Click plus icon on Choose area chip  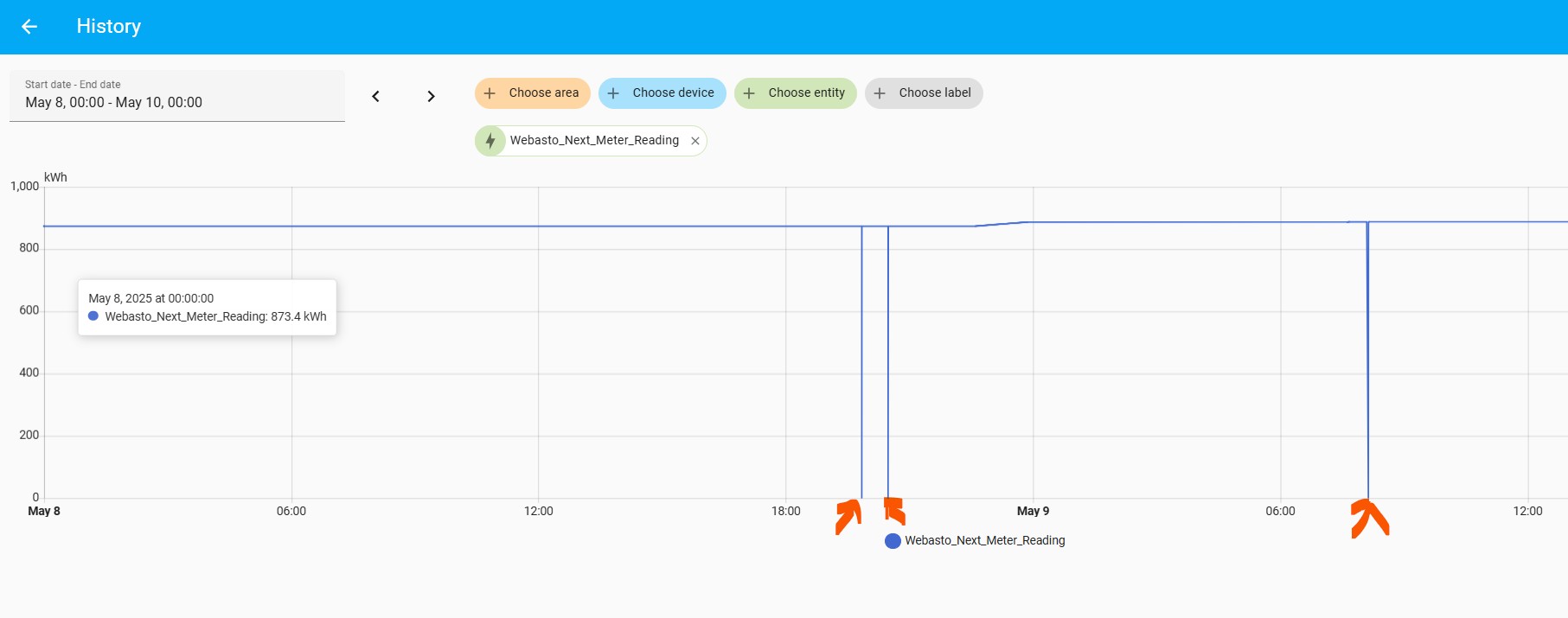click(490, 93)
